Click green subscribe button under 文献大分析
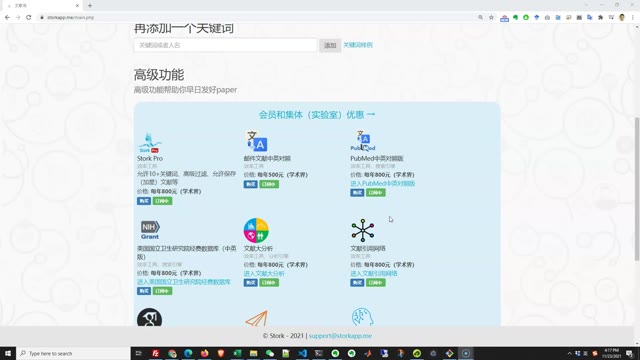Image resolution: width=640 pixels, height=360 pixels. 269,282
